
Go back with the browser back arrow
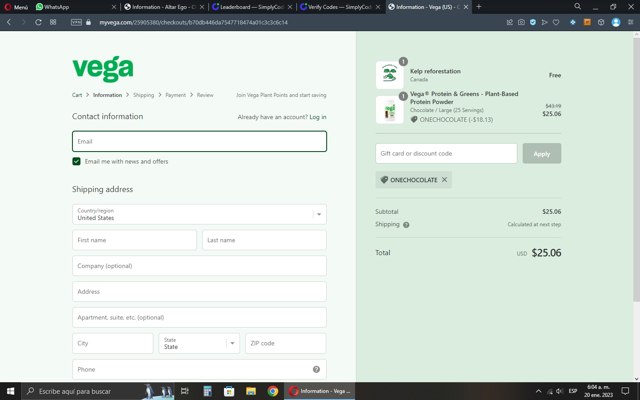[x=9, y=22]
